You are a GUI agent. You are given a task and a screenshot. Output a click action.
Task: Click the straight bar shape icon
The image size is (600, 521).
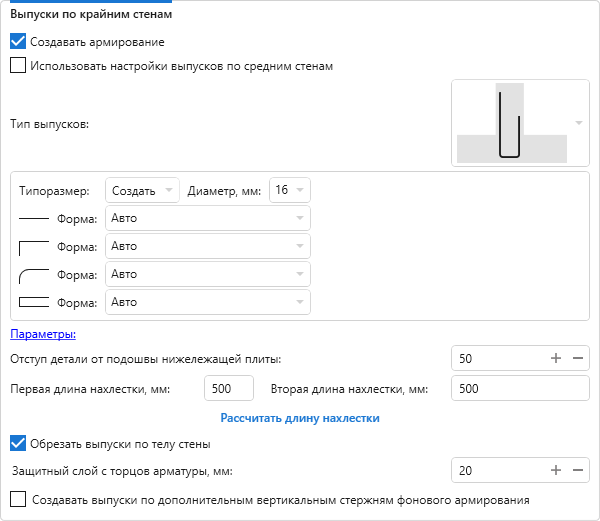(x=34, y=218)
